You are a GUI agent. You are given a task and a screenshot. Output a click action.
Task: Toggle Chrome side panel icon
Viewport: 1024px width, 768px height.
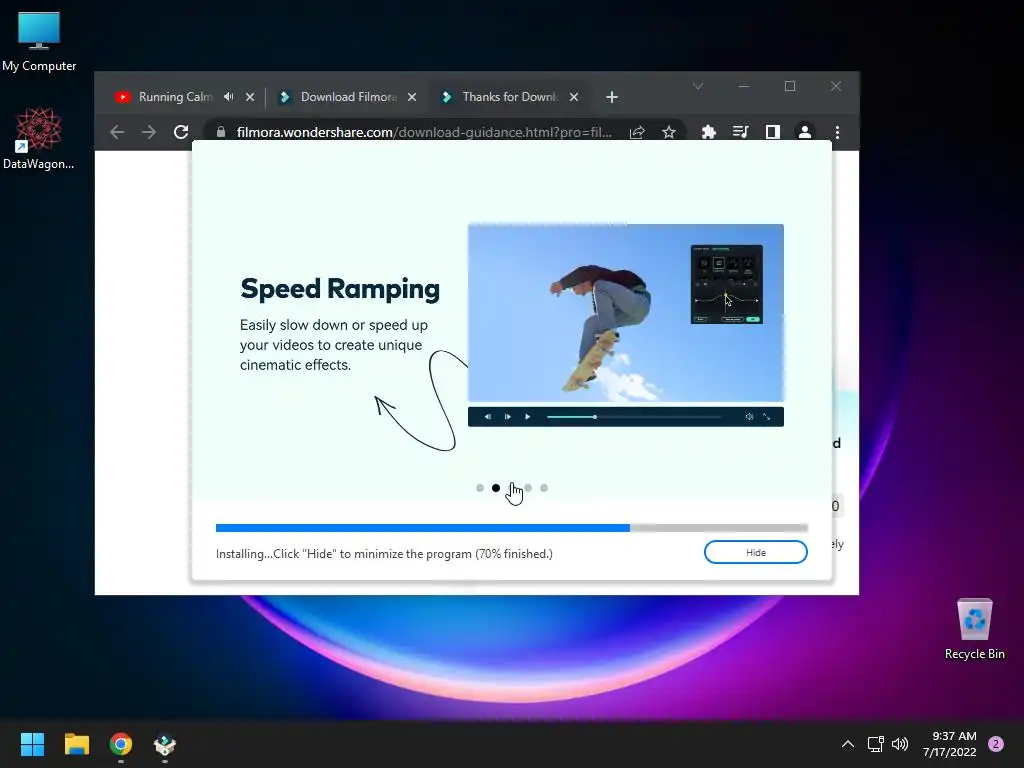(x=773, y=133)
